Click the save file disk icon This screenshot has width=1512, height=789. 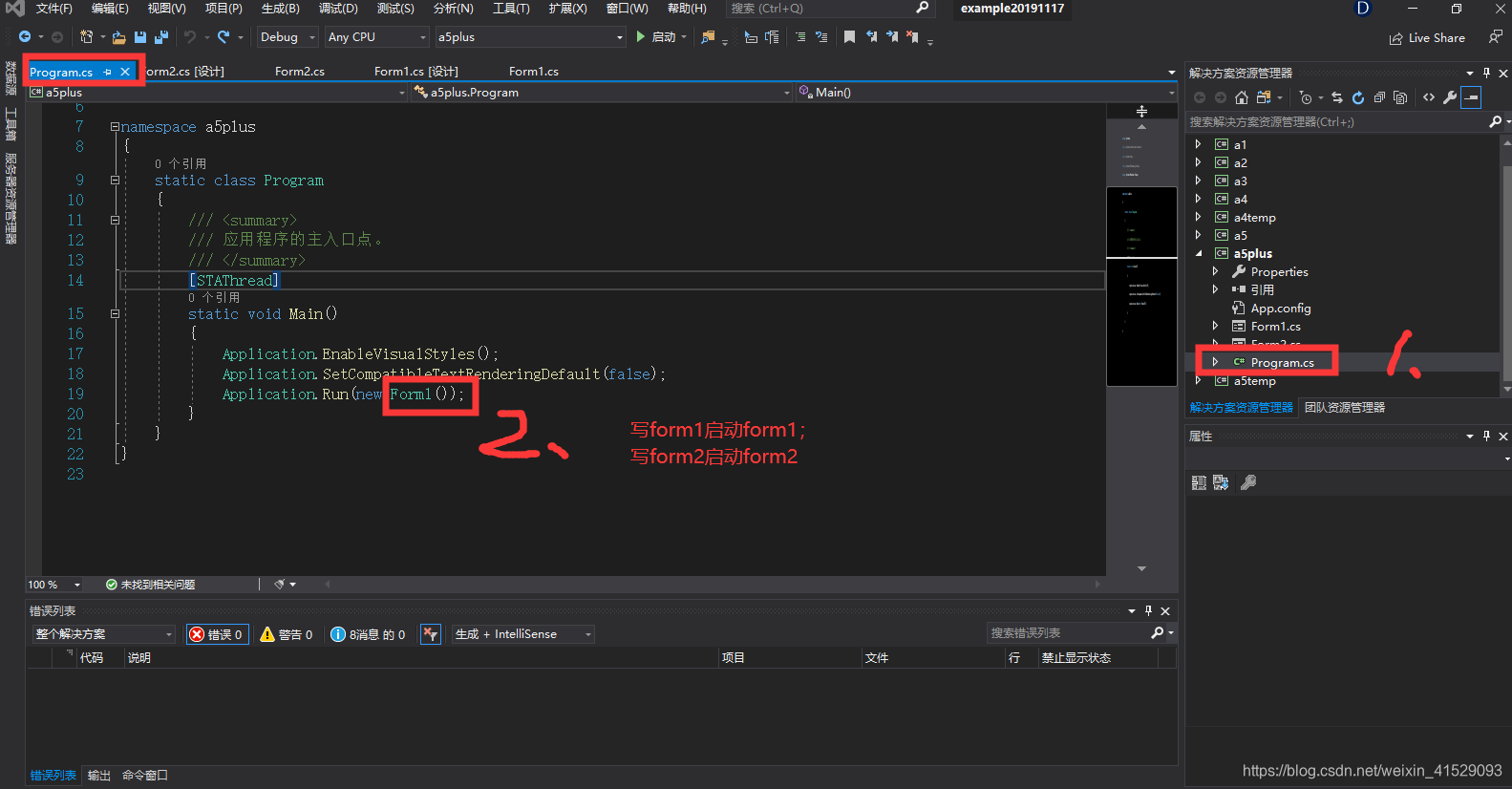[x=140, y=37]
